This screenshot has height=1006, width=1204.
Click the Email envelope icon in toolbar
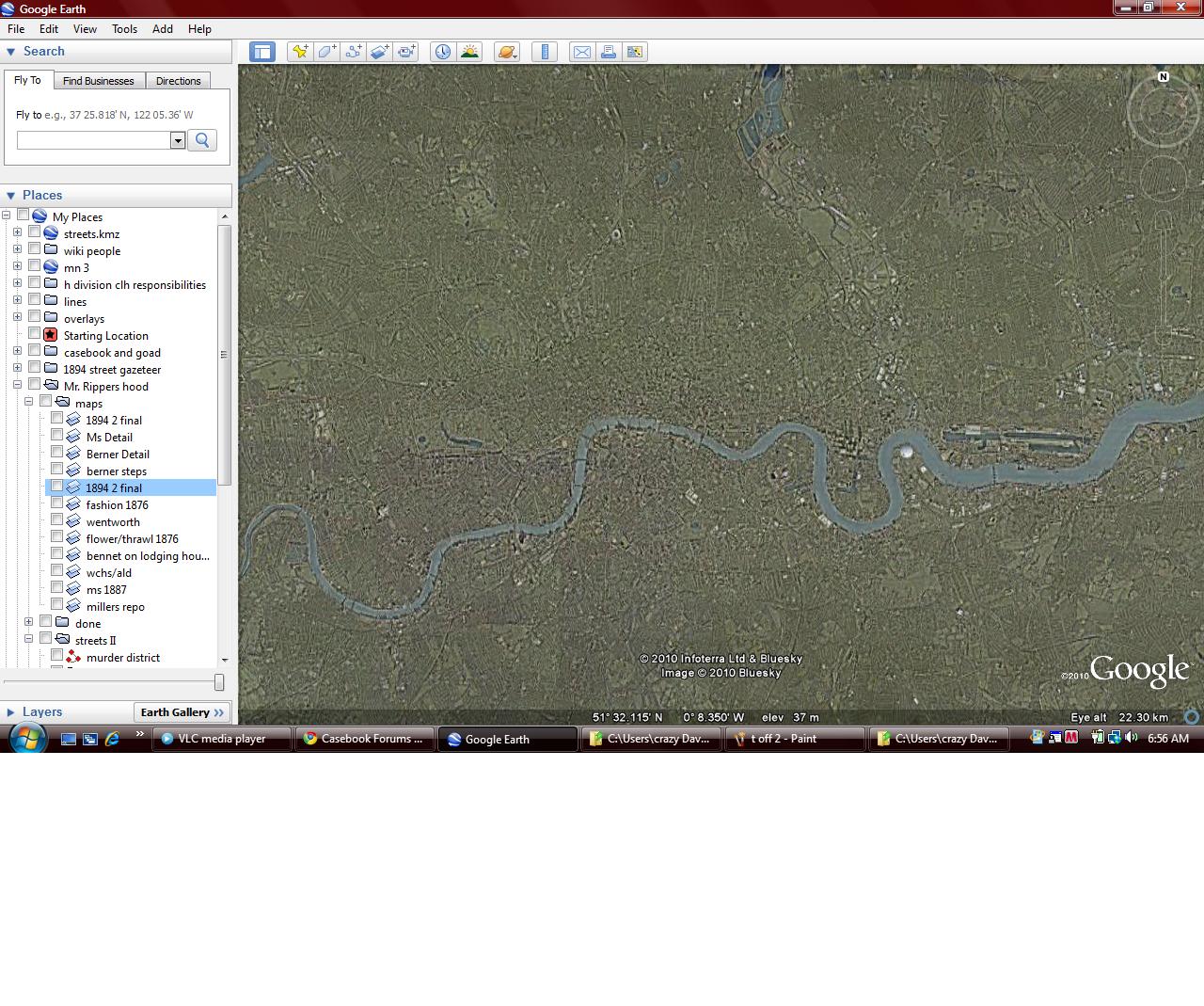582,52
